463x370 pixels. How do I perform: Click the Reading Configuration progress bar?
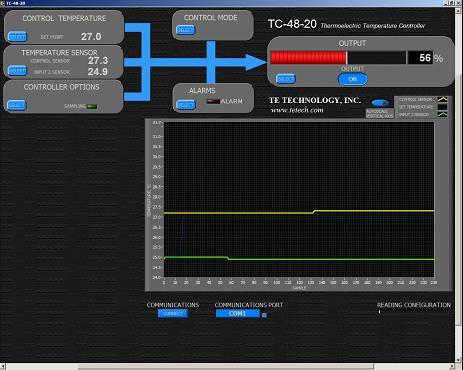[413, 312]
